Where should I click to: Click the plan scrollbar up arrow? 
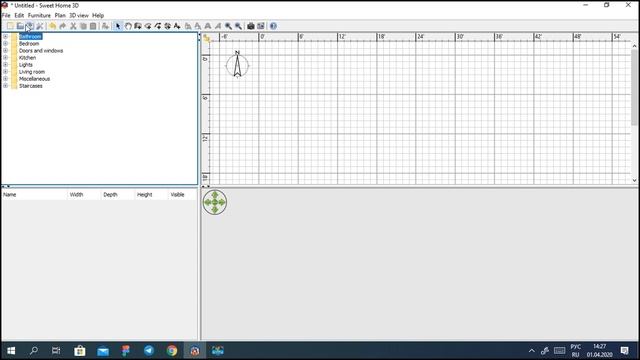(x=634, y=46)
